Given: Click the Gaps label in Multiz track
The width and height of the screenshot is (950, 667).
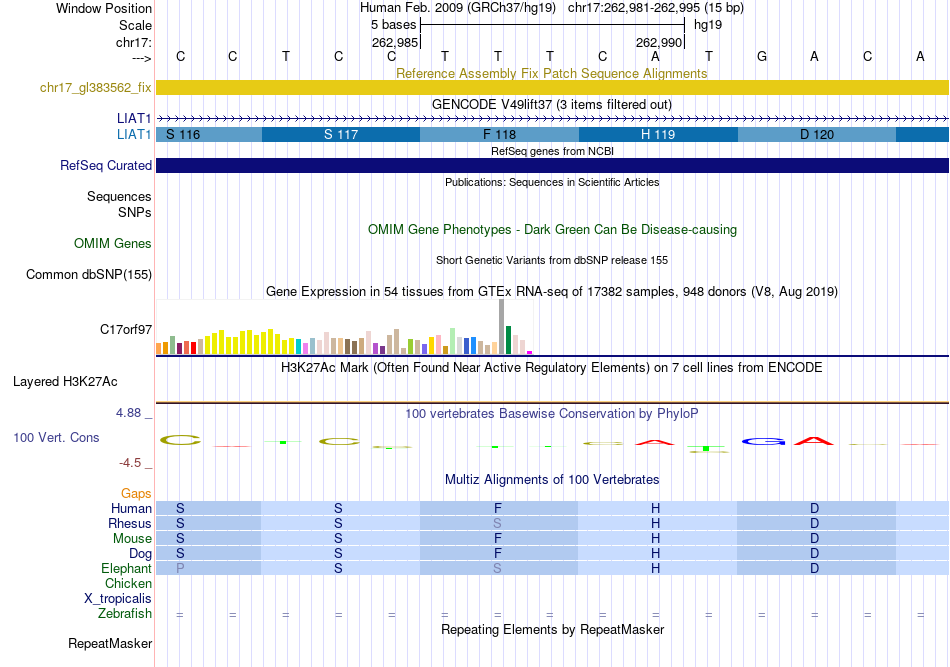Looking at the screenshot, I should click(136, 494).
